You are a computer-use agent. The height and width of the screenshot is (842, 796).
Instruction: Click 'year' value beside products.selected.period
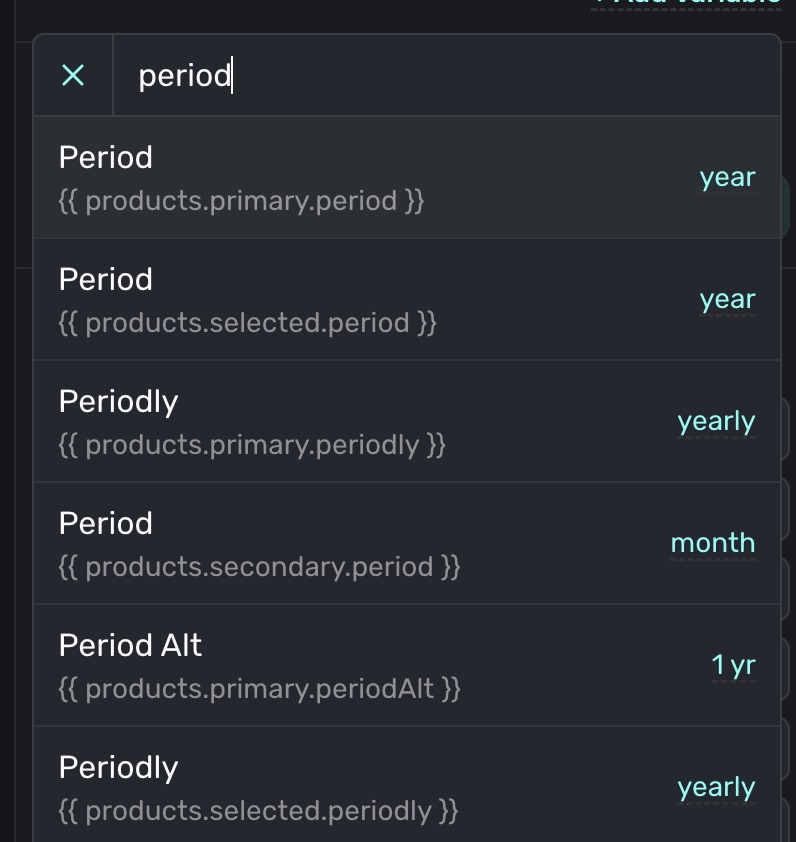727,299
